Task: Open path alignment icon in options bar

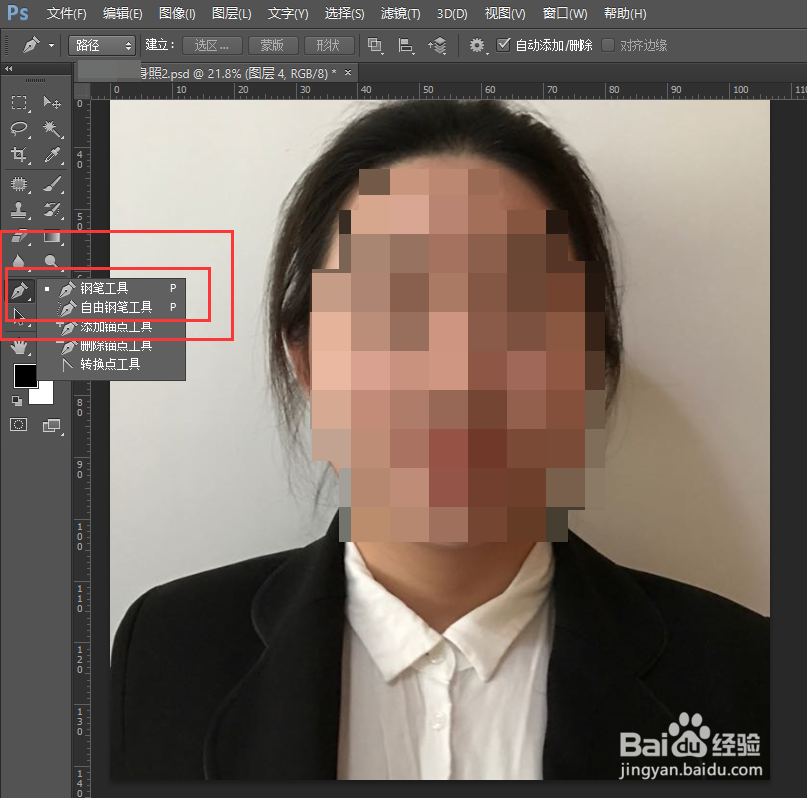Action: [406, 45]
